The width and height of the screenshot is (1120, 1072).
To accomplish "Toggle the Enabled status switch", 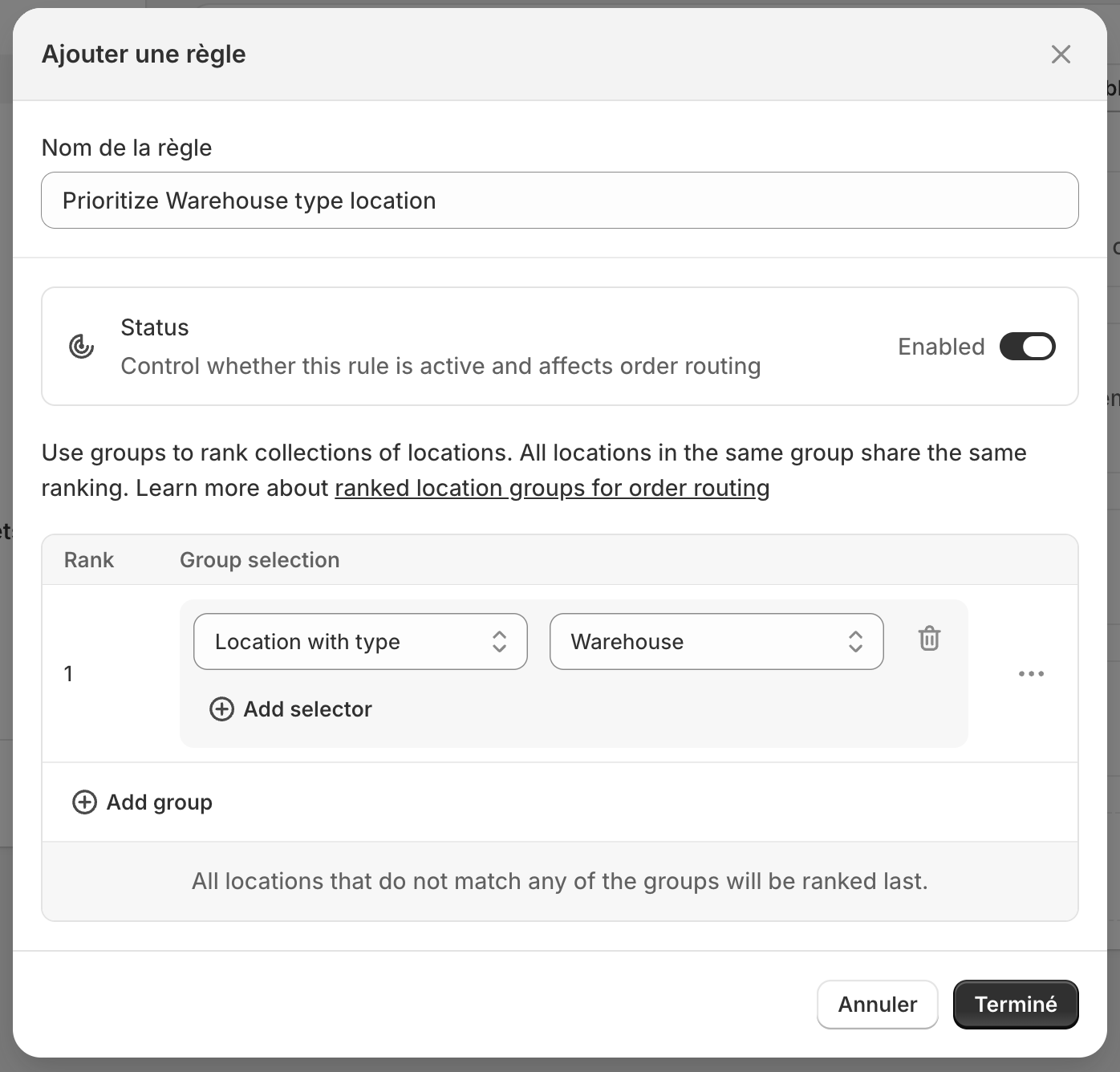I will pos(1027,347).
